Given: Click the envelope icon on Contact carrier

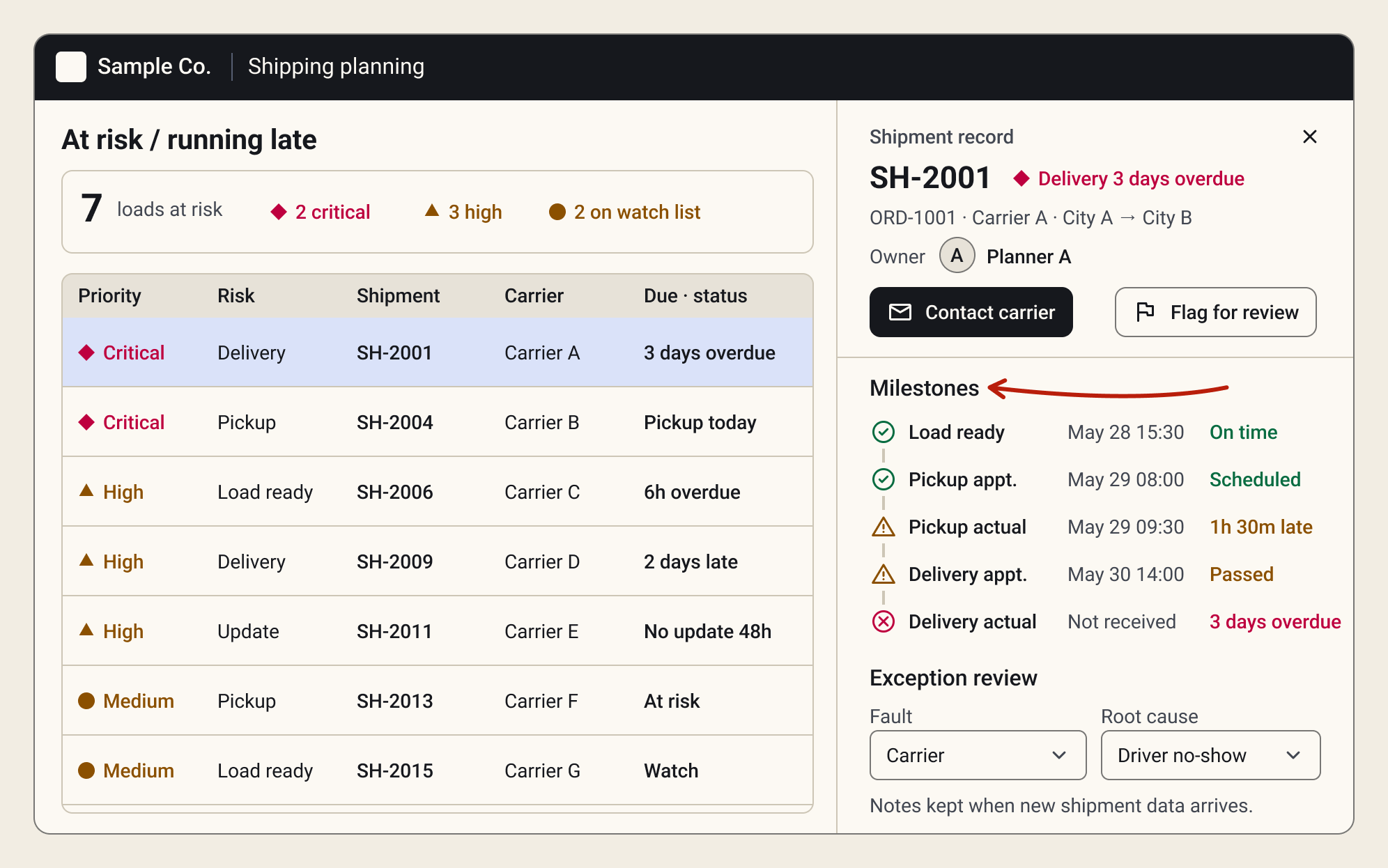Looking at the screenshot, I should point(900,312).
